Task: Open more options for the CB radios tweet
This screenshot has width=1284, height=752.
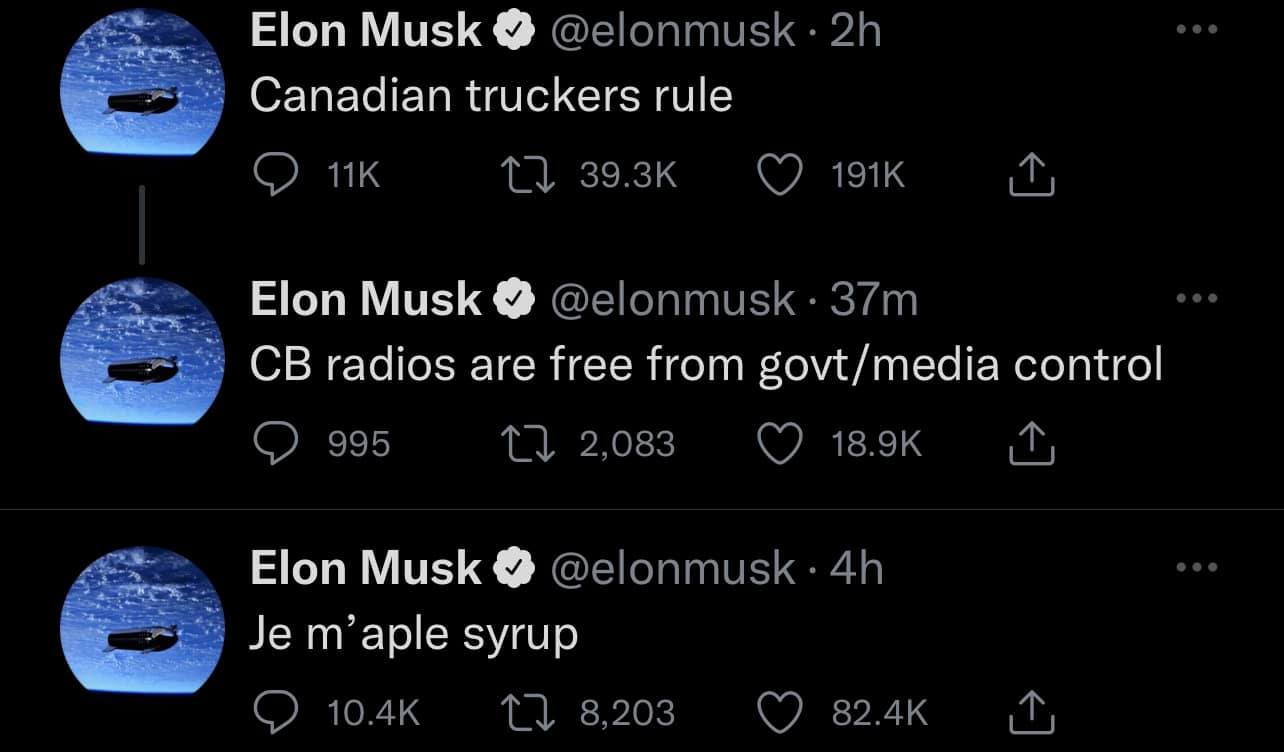Action: tap(1196, 298)
